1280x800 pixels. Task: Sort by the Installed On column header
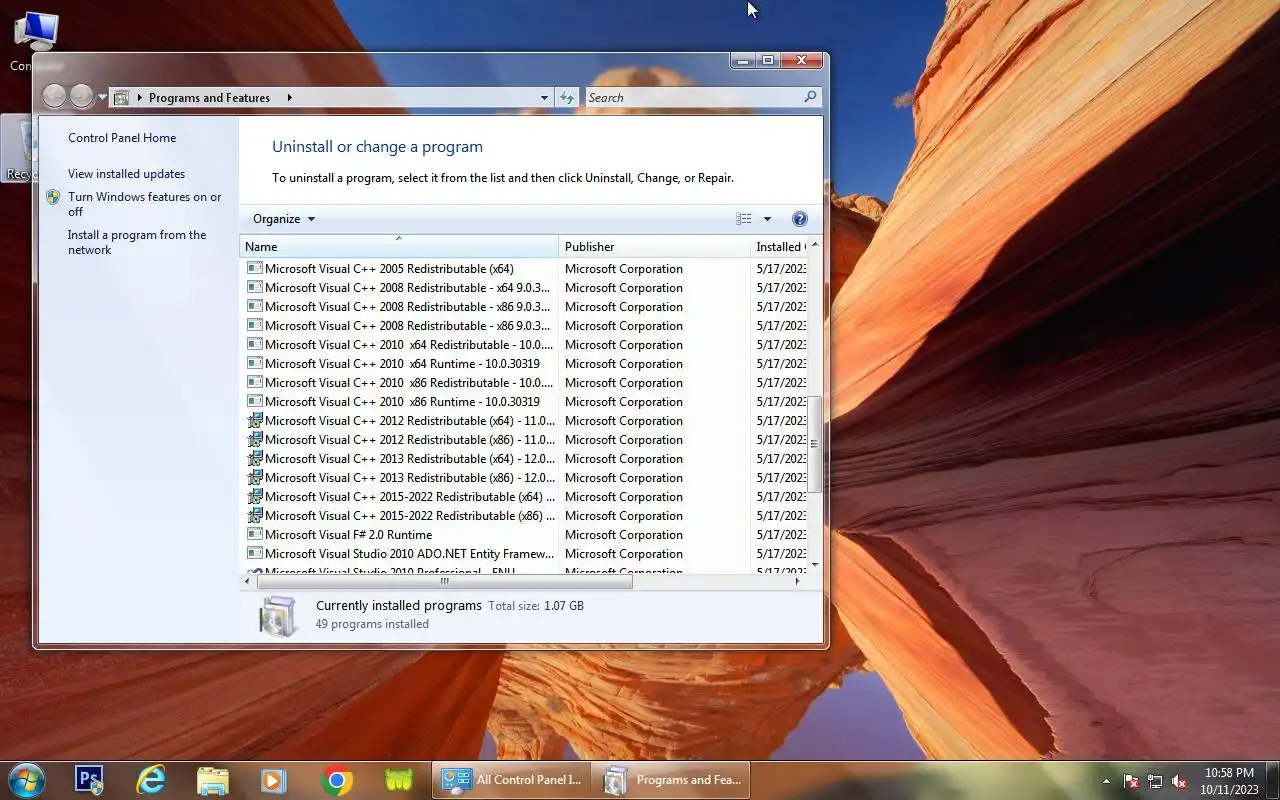[778, 246]
